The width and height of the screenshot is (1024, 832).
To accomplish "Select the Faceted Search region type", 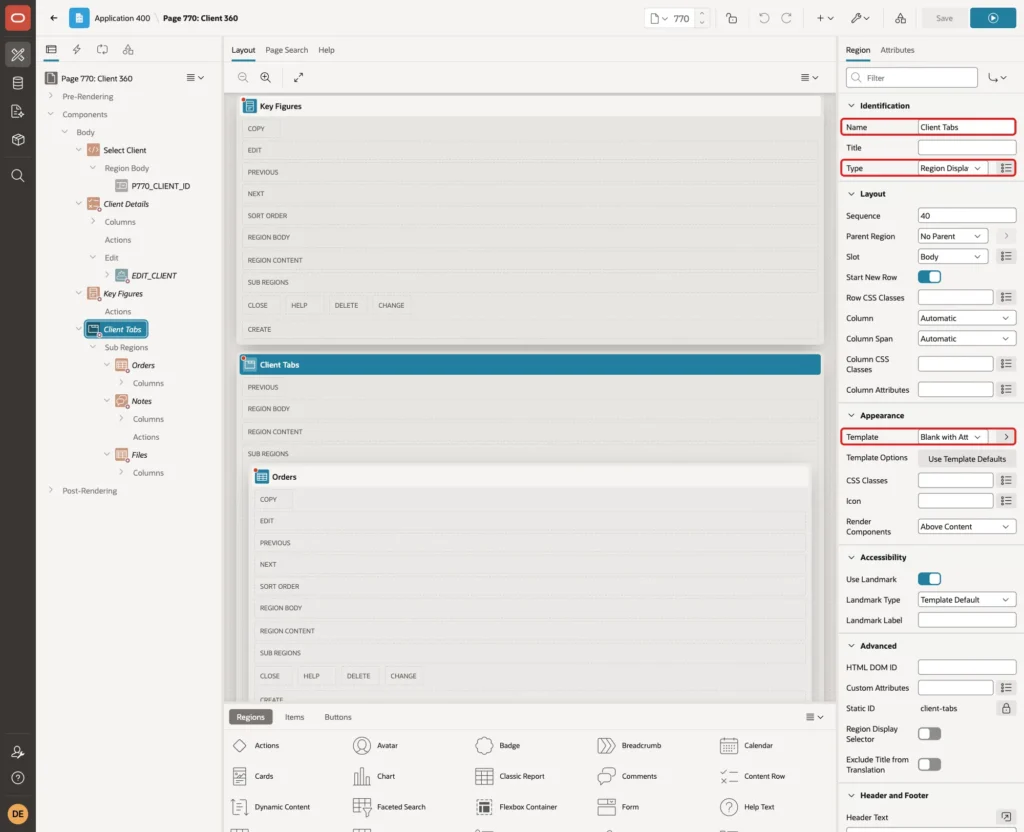I will click(389, 807).
